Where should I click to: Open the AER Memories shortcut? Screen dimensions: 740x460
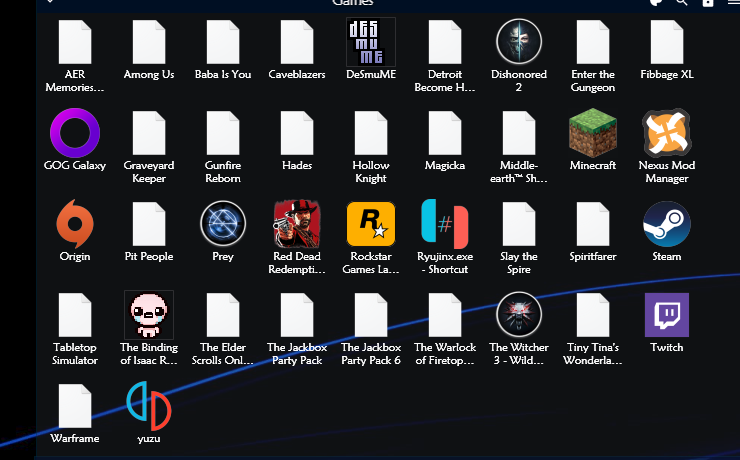tap(75, 42)
